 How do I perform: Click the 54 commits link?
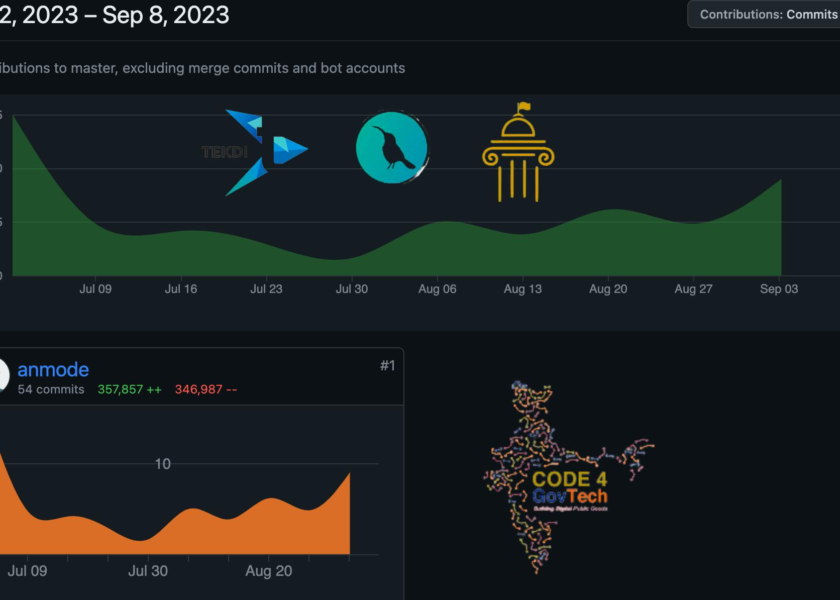(x=51, y=389)
